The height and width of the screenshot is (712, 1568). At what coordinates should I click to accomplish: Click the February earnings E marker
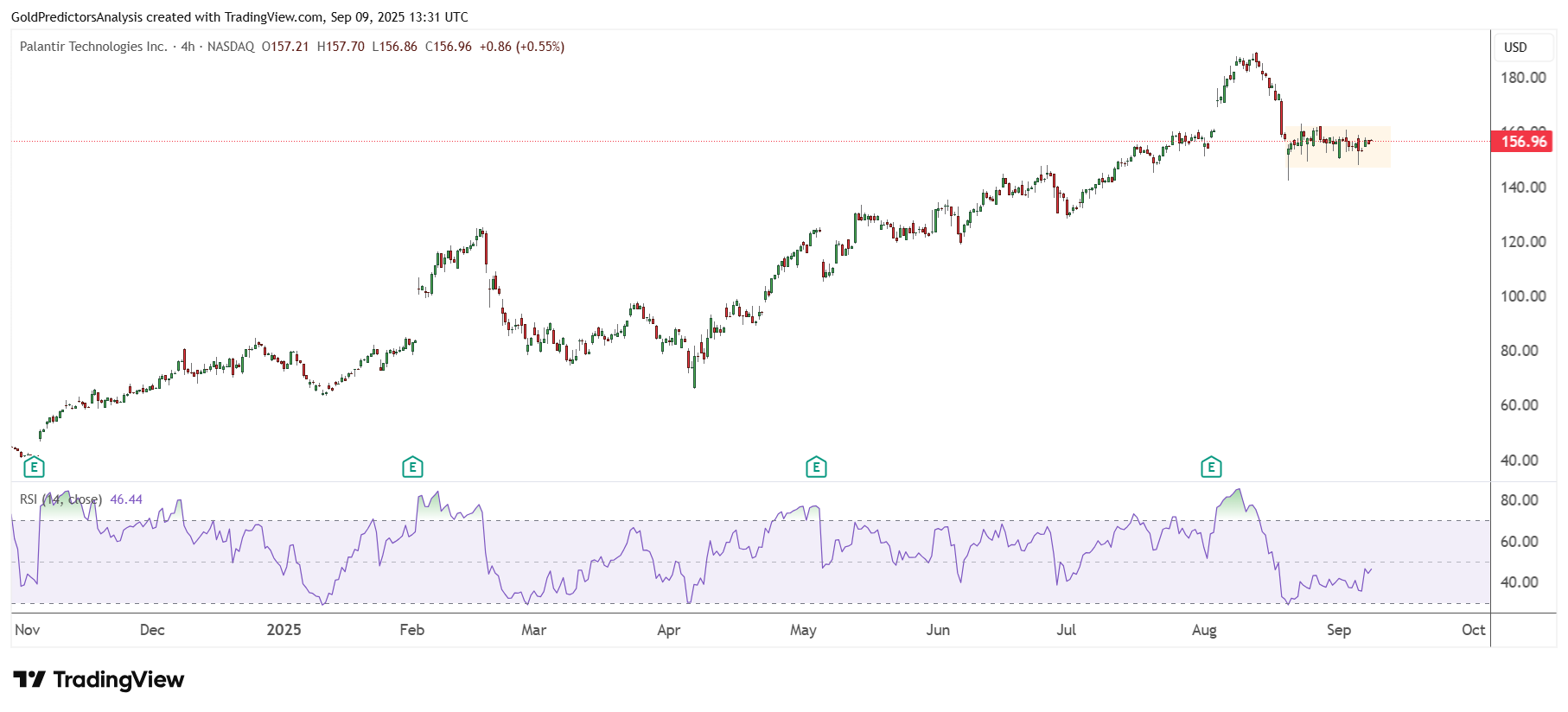(x=412, y=467)
